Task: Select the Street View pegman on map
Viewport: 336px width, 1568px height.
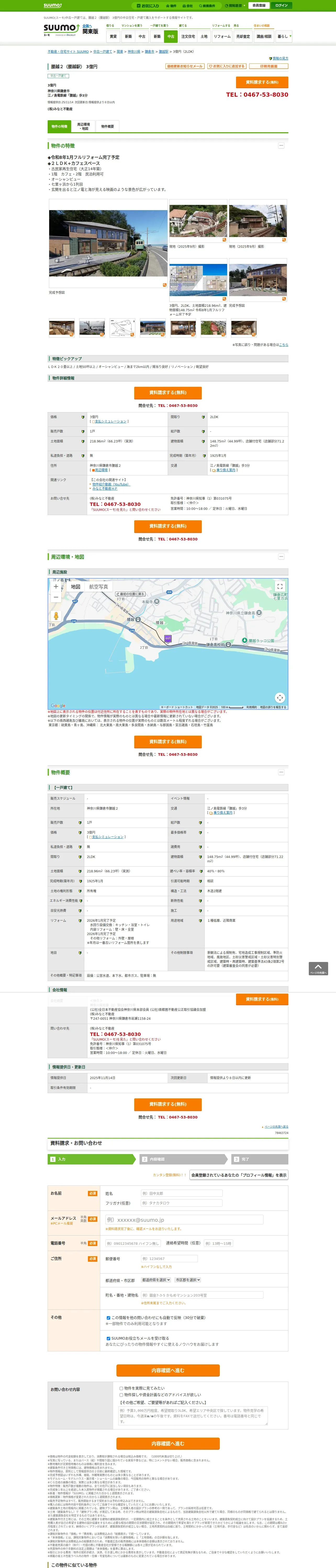Action: [55, 616]
